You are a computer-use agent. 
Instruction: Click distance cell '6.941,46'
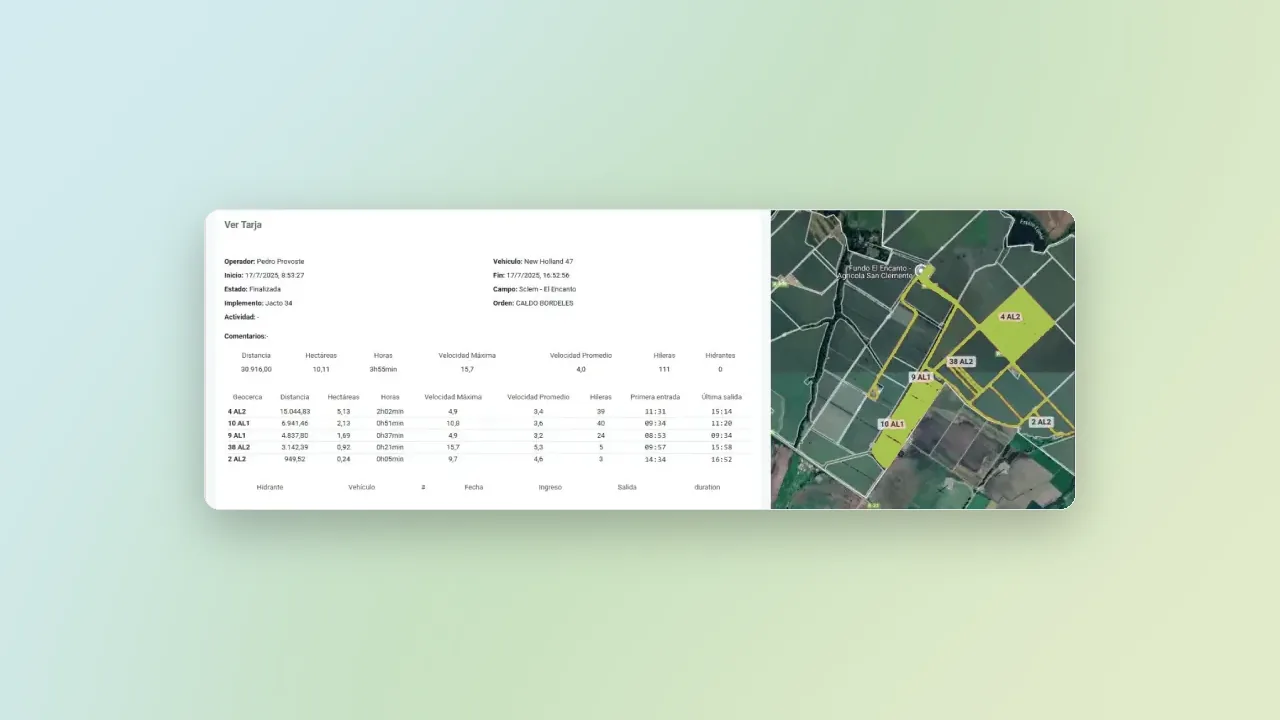[x=297, y=423]
